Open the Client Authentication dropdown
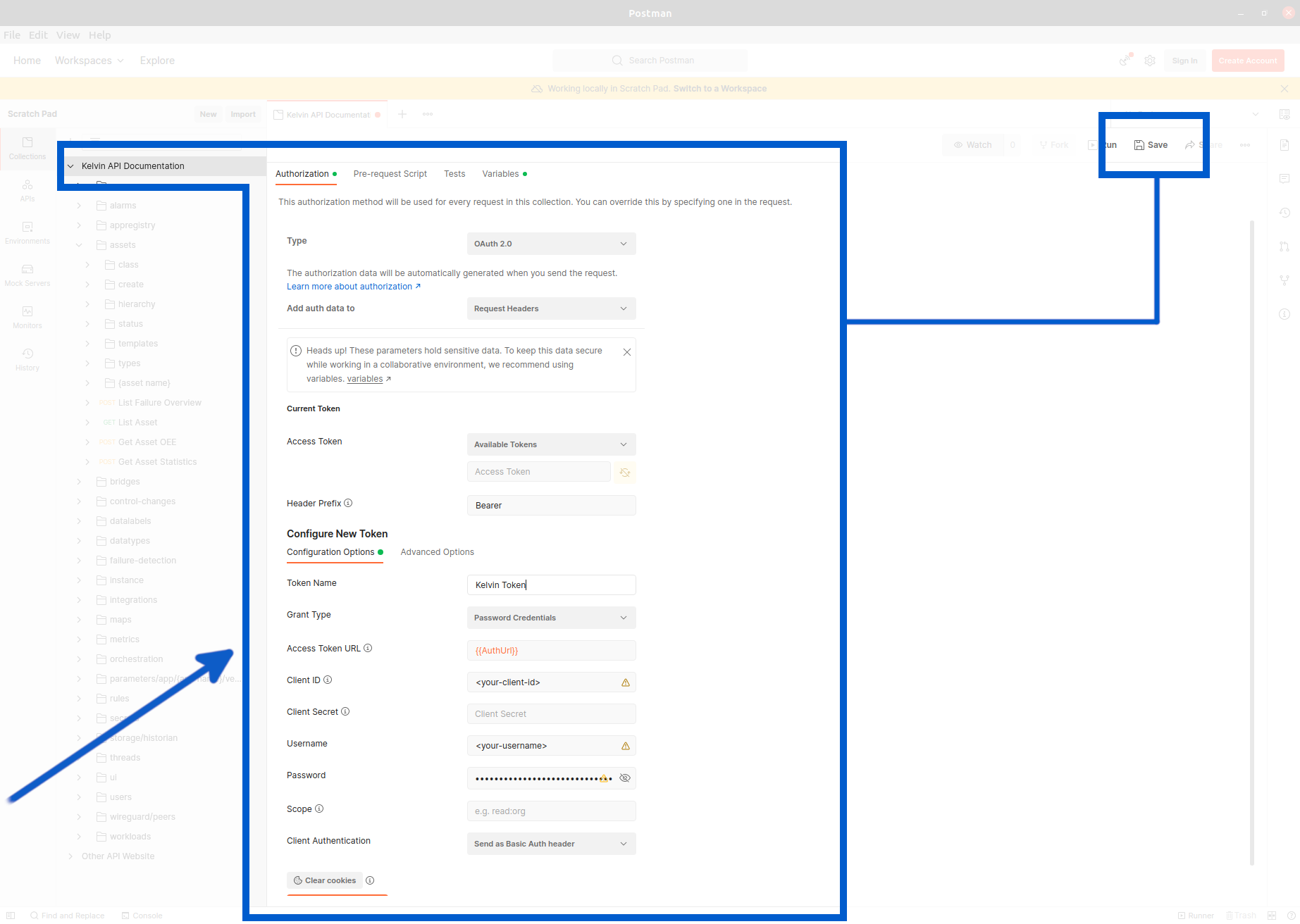 tap(551, 843)
